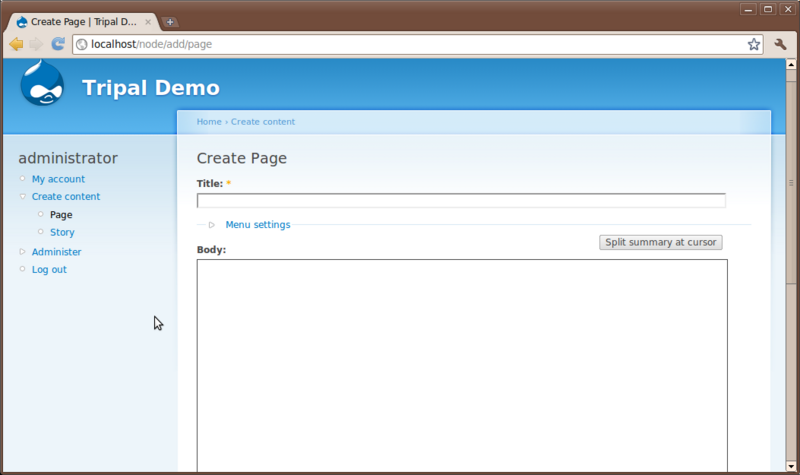Click the page scrollbar up arrow
The image size is (800, 475).
point(791,64)
